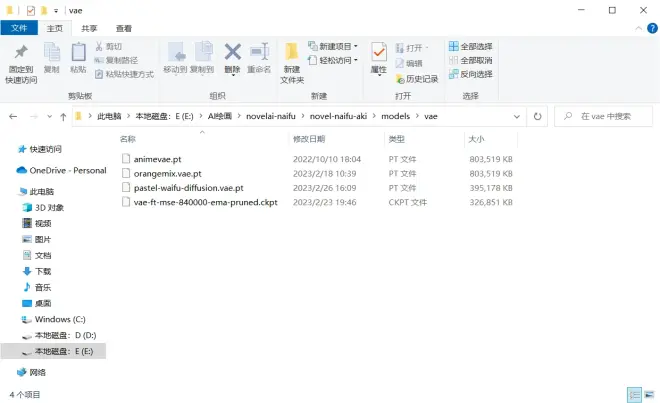660x403 pixels.
Task: Type in the vae search box
Action: (612, 116)
